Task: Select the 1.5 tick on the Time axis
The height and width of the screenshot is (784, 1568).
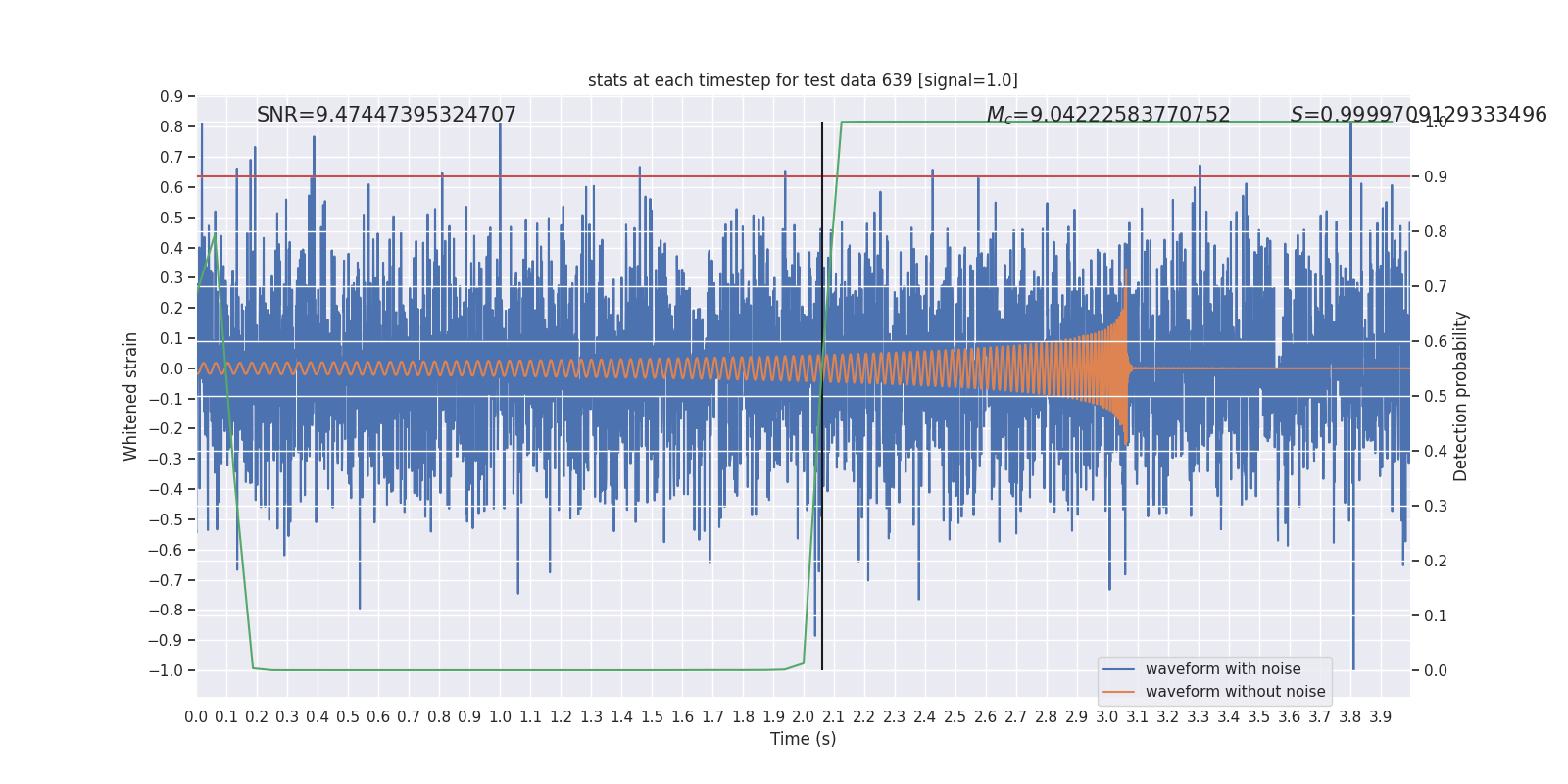Action: pyautogui.click(x=652, y=717)
